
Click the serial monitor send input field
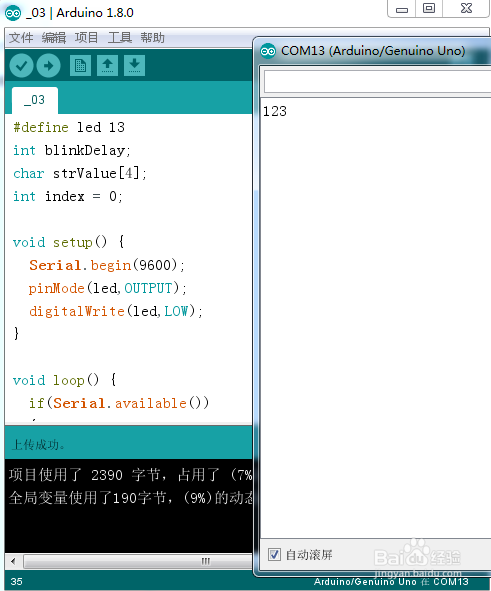coord(377,81)
